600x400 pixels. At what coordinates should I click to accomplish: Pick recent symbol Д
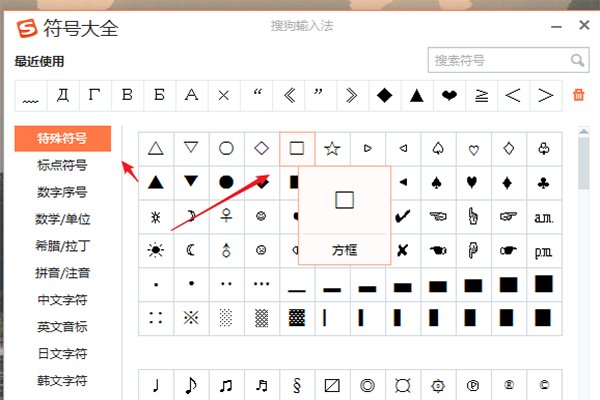coord(63,95)
